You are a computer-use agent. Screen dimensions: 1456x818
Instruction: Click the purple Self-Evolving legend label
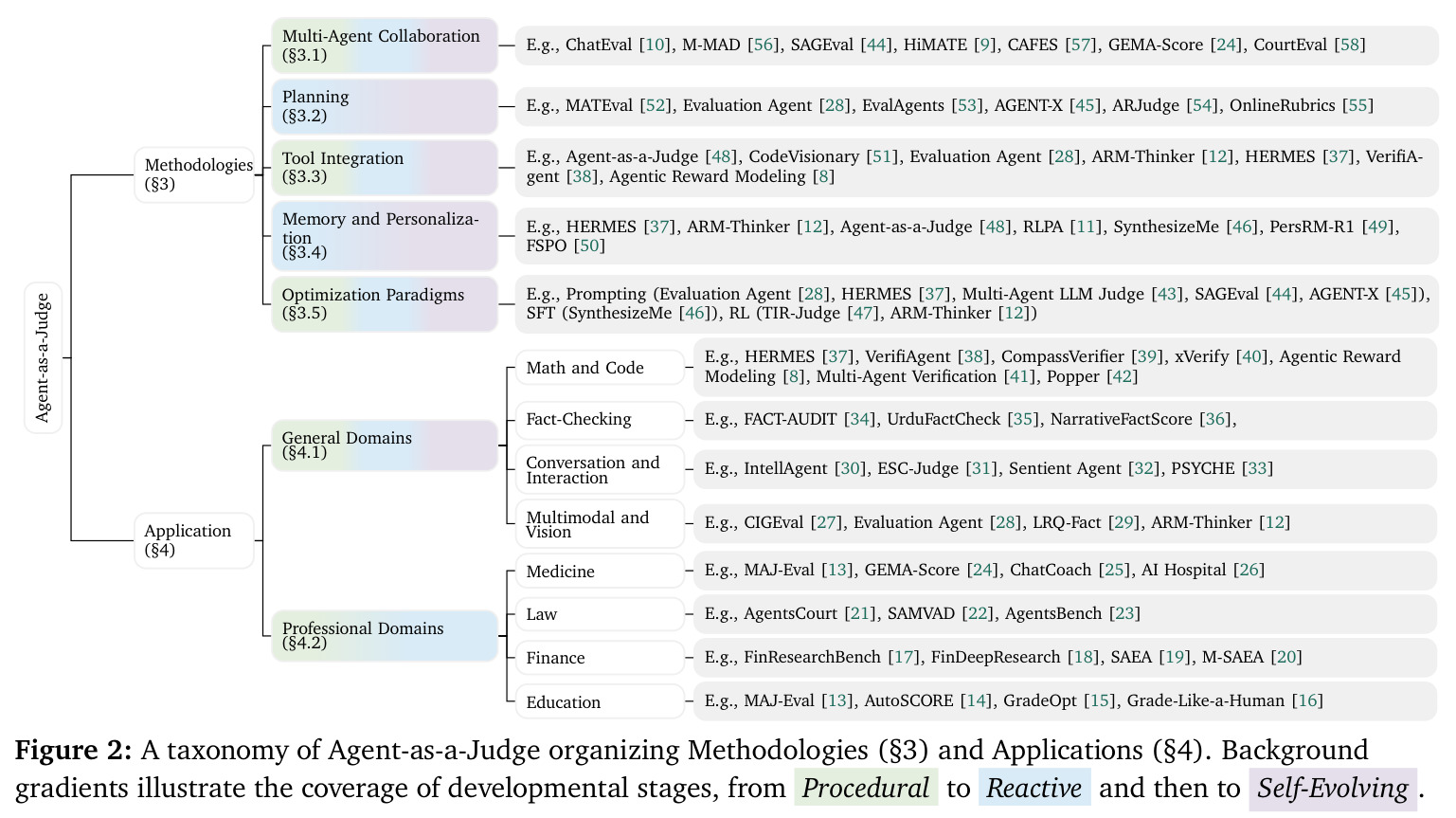pos(1333,788)
